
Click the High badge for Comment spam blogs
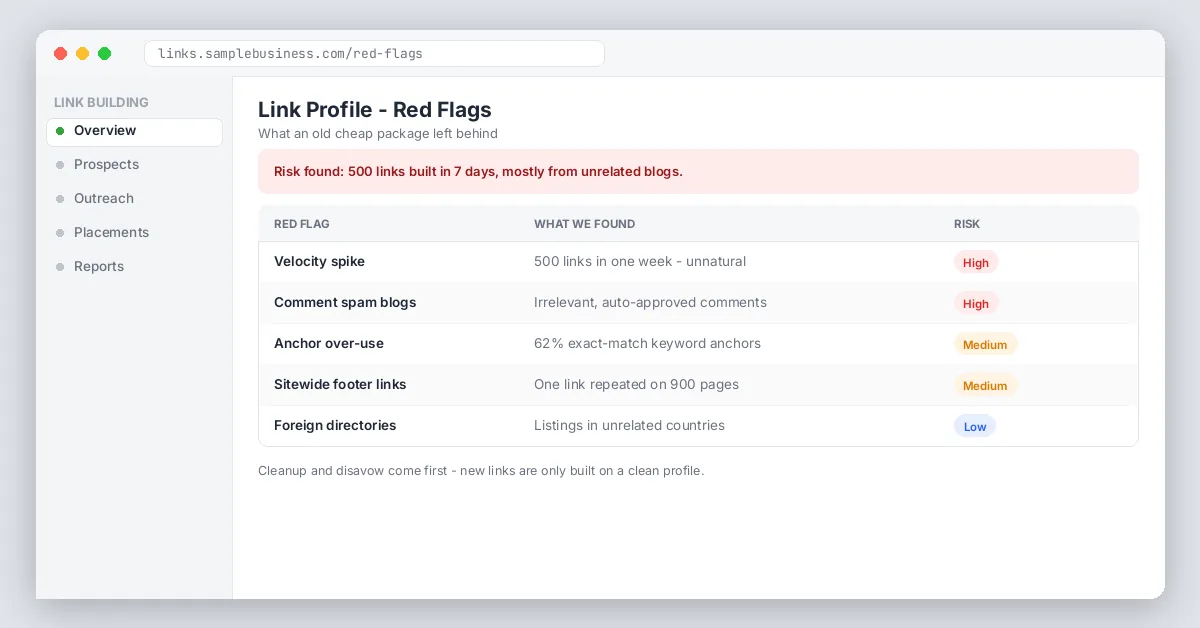point(976,304)
